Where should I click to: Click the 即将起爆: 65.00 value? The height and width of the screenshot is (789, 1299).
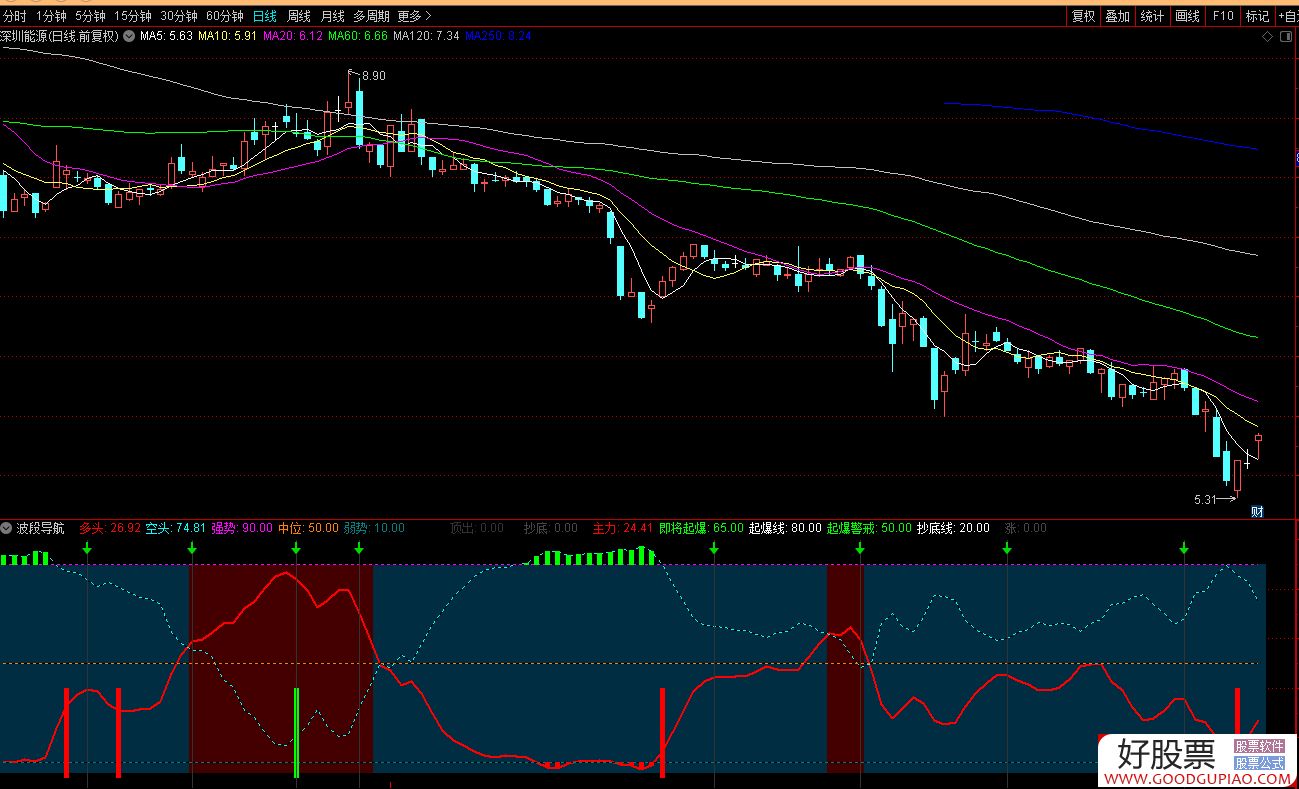pyautogui.click(x=701, y=528)
